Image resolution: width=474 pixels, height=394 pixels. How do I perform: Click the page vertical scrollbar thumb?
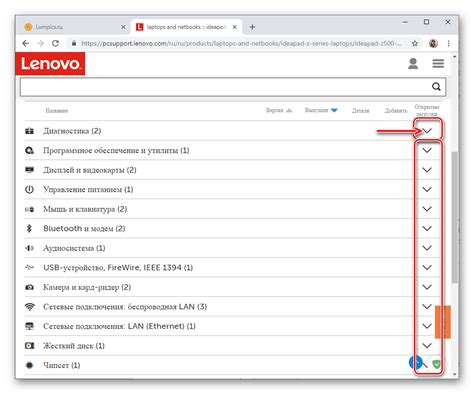tap(454, 217)
